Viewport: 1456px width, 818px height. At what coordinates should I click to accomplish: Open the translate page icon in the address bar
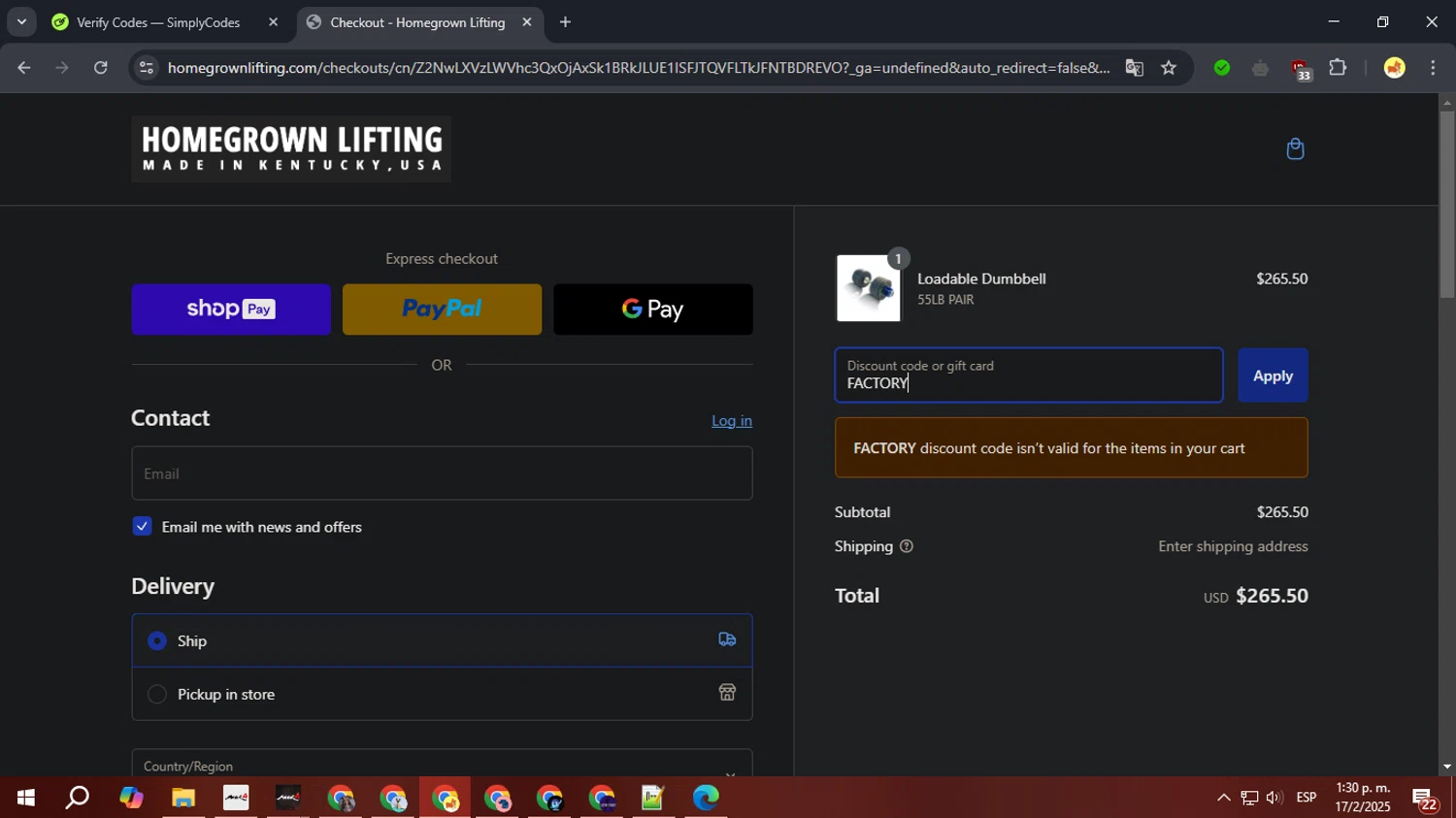[x=1134, y=68]
